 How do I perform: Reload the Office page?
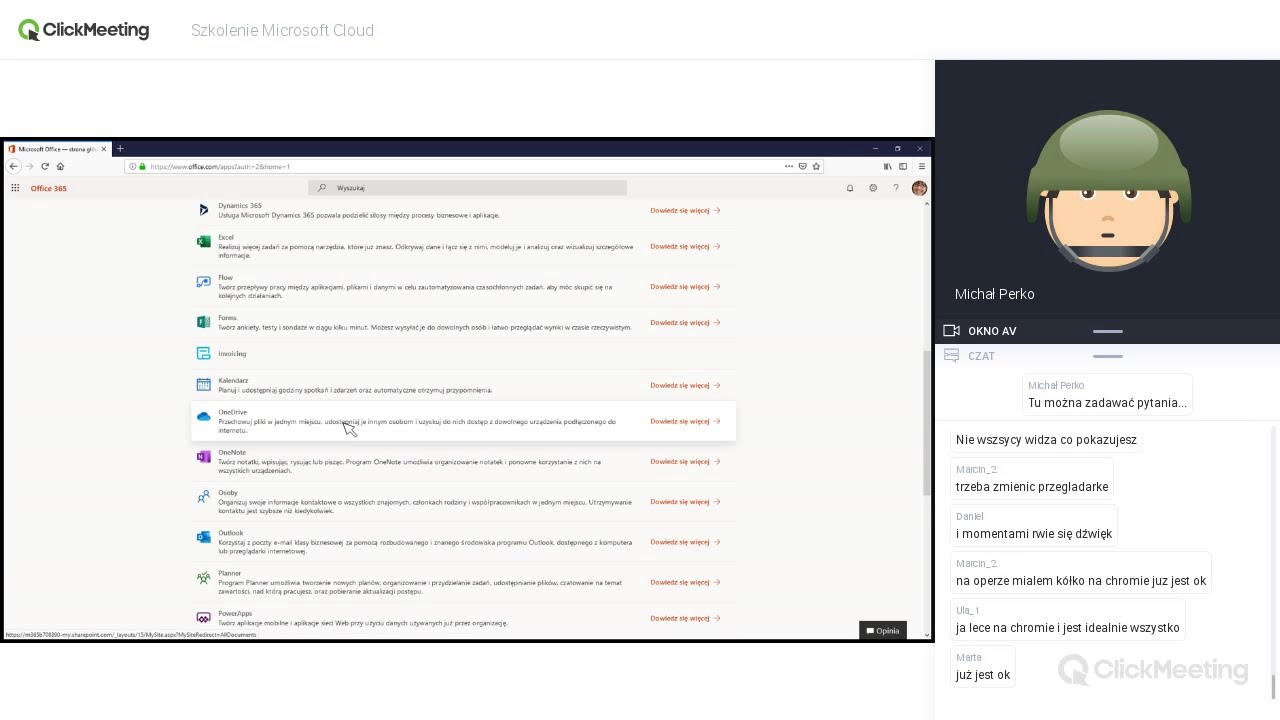[x=45, y=166]
